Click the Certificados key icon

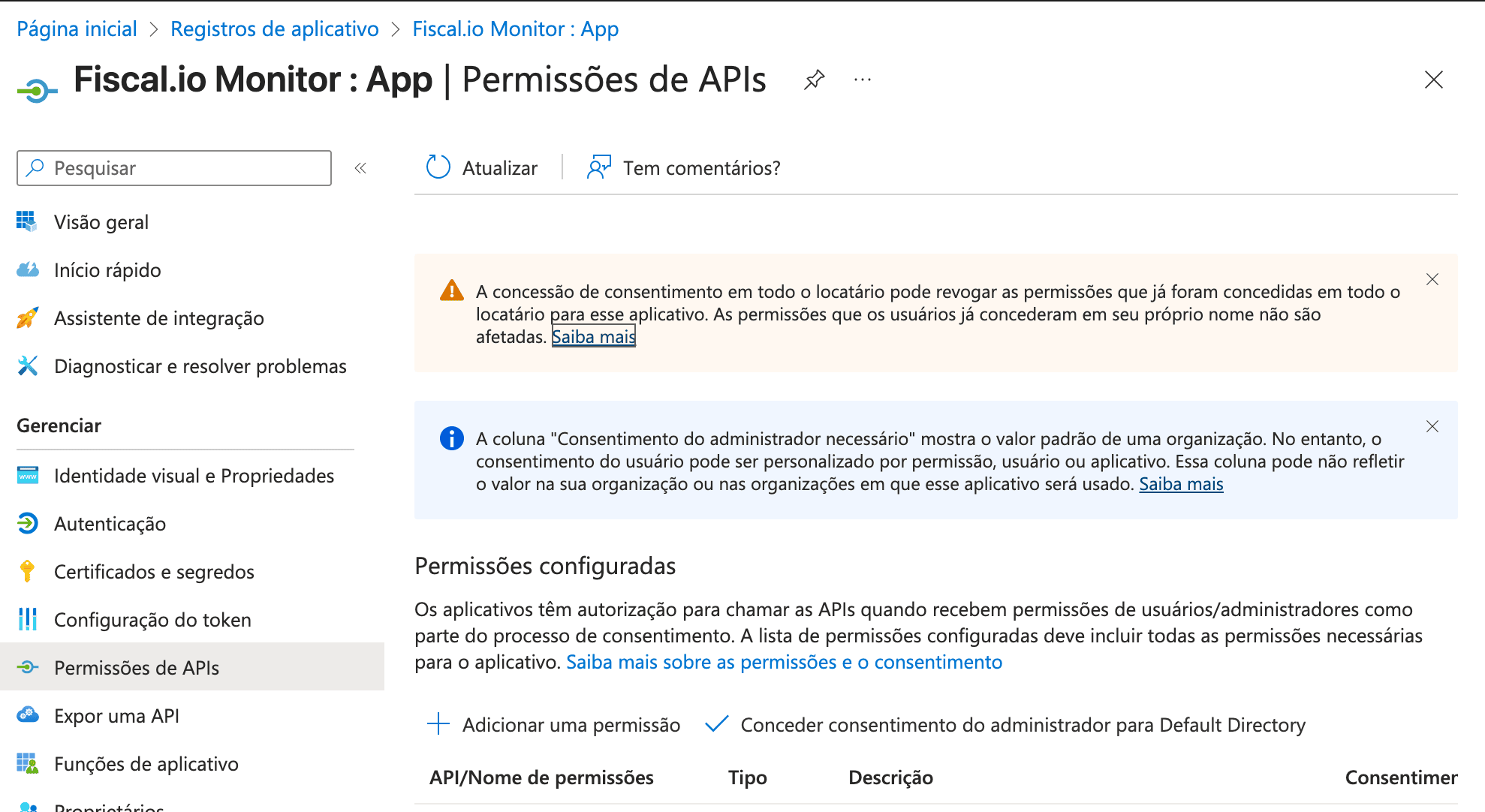tap(27, 571)
